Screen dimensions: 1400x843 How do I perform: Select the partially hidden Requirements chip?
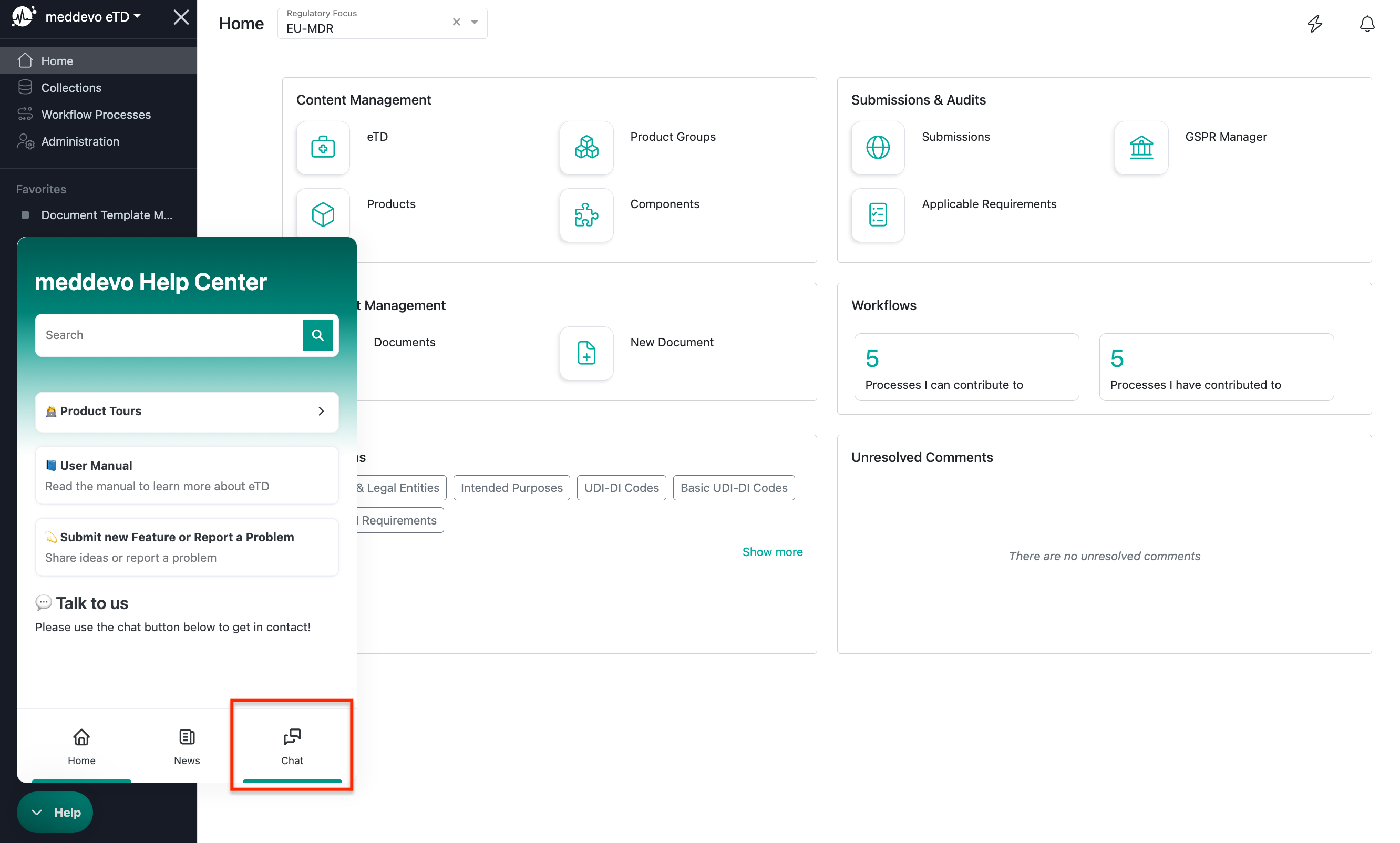(400, 520)
